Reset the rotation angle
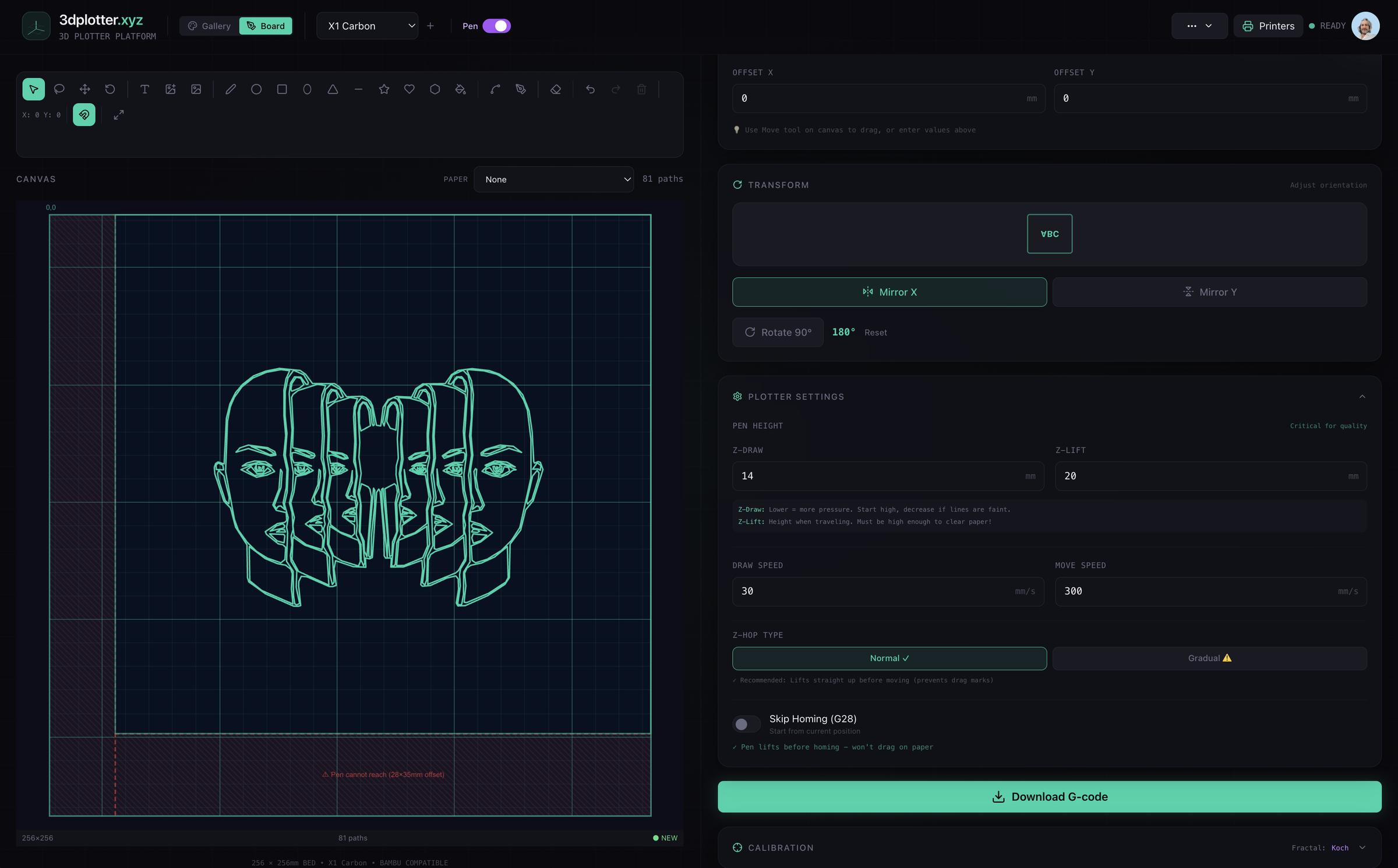Image resolution: width=1398 pixels, height=868 pixels. tap(875, 332)
